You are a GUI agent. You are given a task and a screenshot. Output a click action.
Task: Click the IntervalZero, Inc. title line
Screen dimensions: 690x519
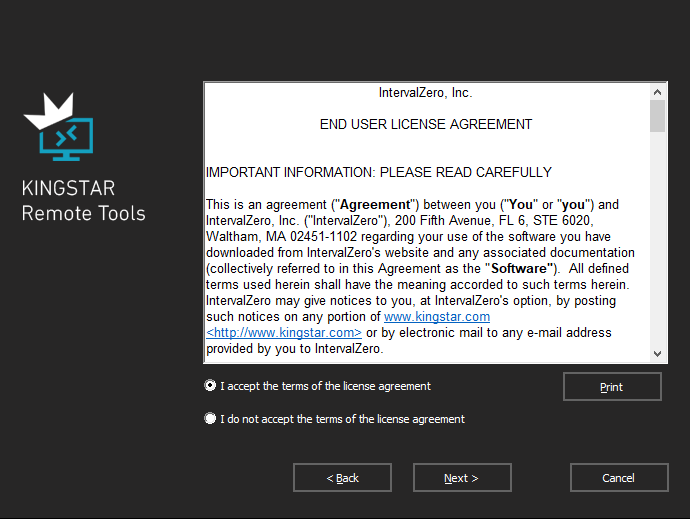426,92
